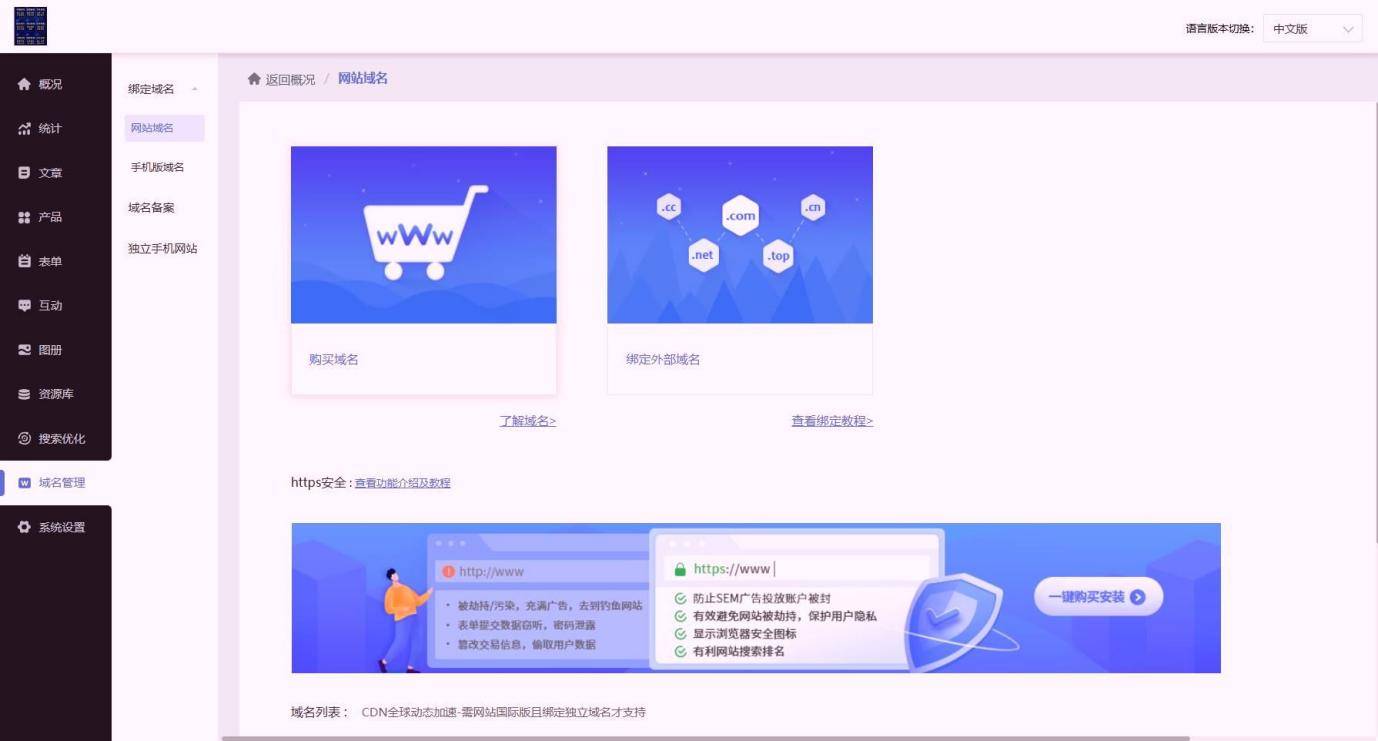
Task: Click the 购买域名 shopping cart card
Action: pyautogui.click(x=423, y=270)
